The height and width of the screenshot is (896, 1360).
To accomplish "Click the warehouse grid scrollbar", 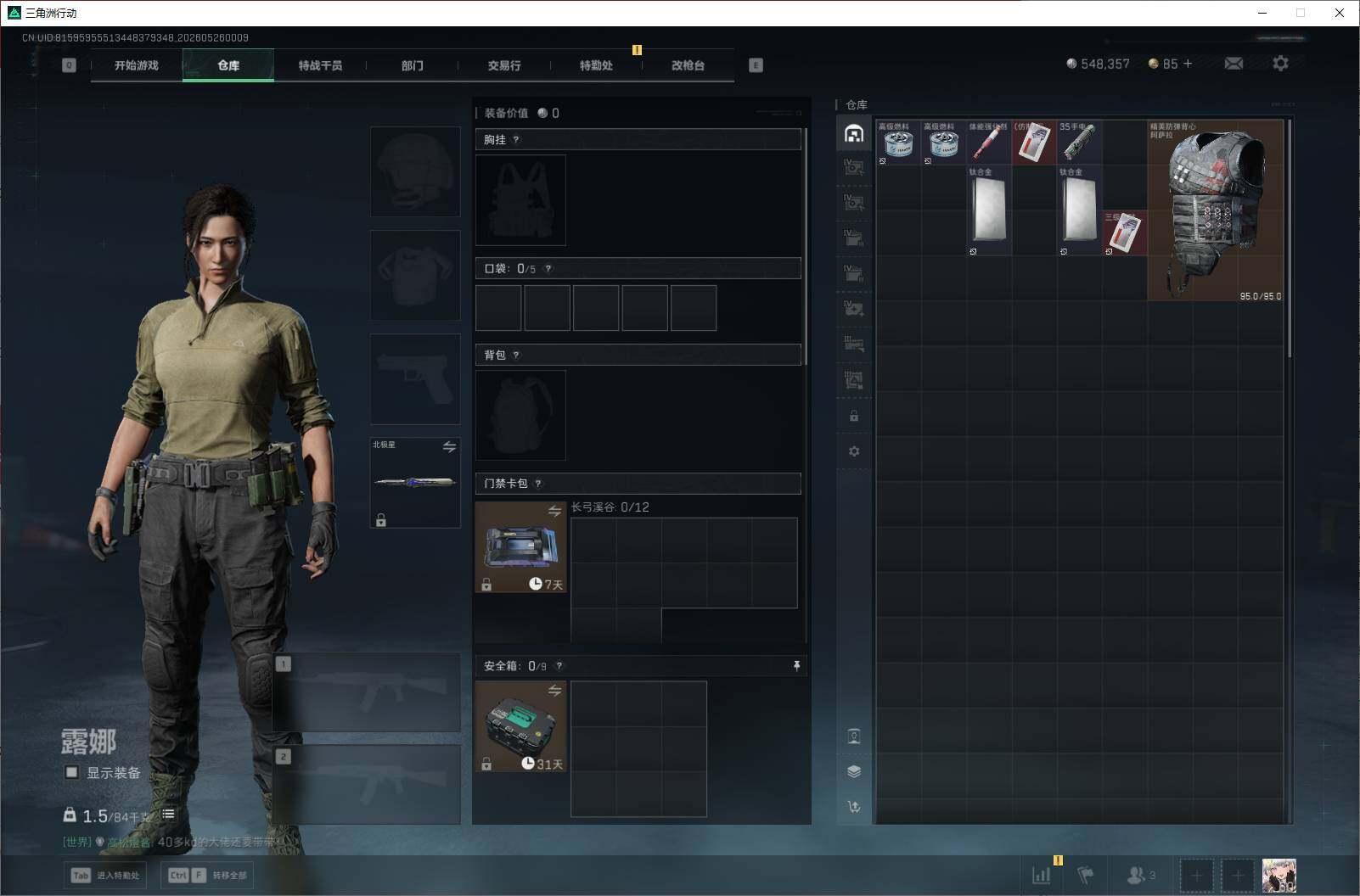I will [1290, 238].
